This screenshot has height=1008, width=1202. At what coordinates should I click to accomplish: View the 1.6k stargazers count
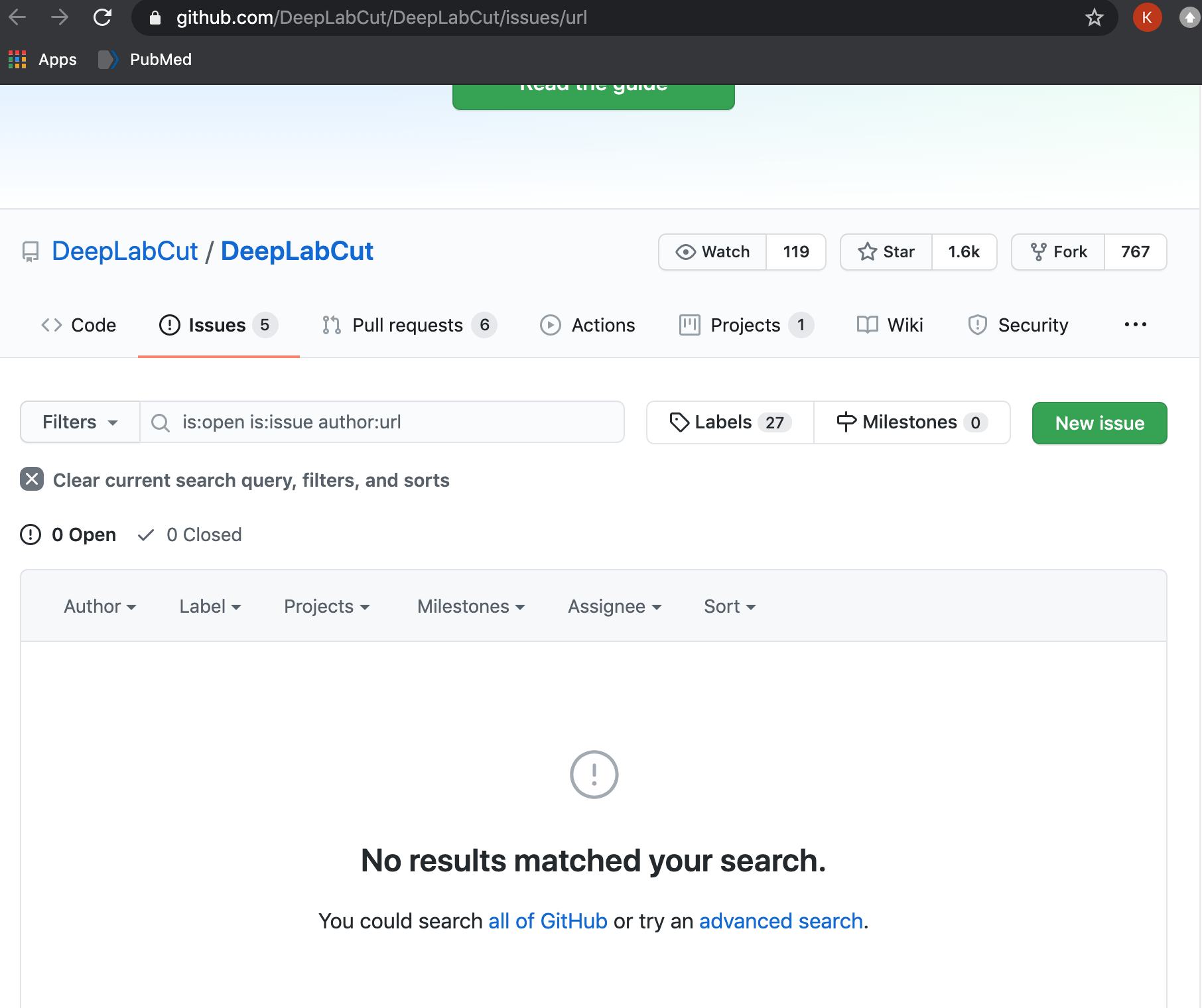click(964, 252)
